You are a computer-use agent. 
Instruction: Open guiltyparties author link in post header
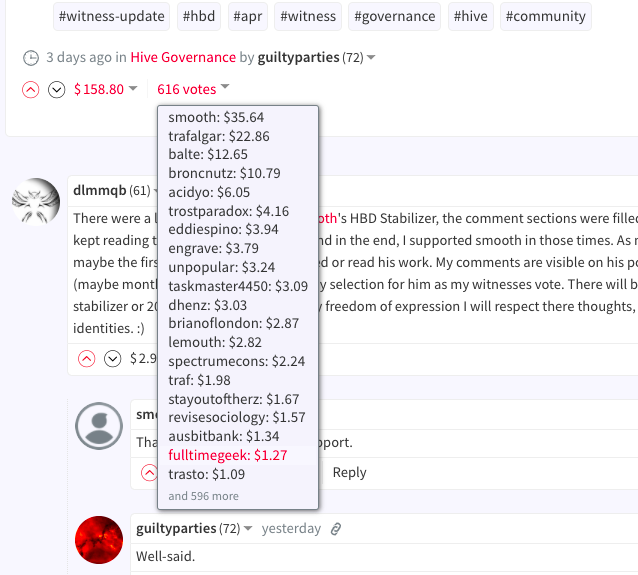(298, 57)
